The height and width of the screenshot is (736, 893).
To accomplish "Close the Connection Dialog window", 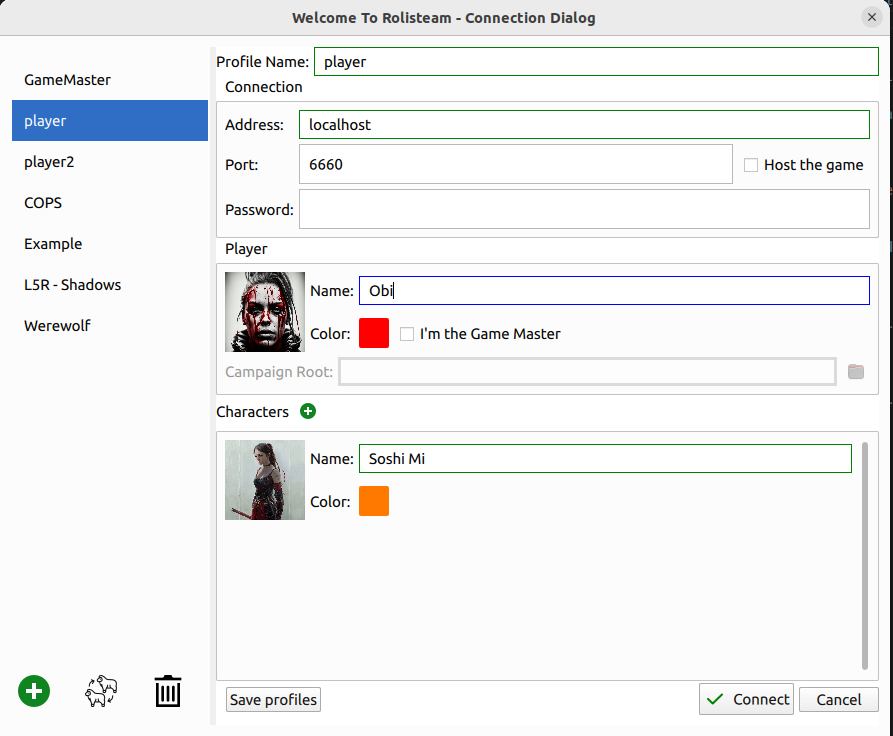I will point(871,17).
